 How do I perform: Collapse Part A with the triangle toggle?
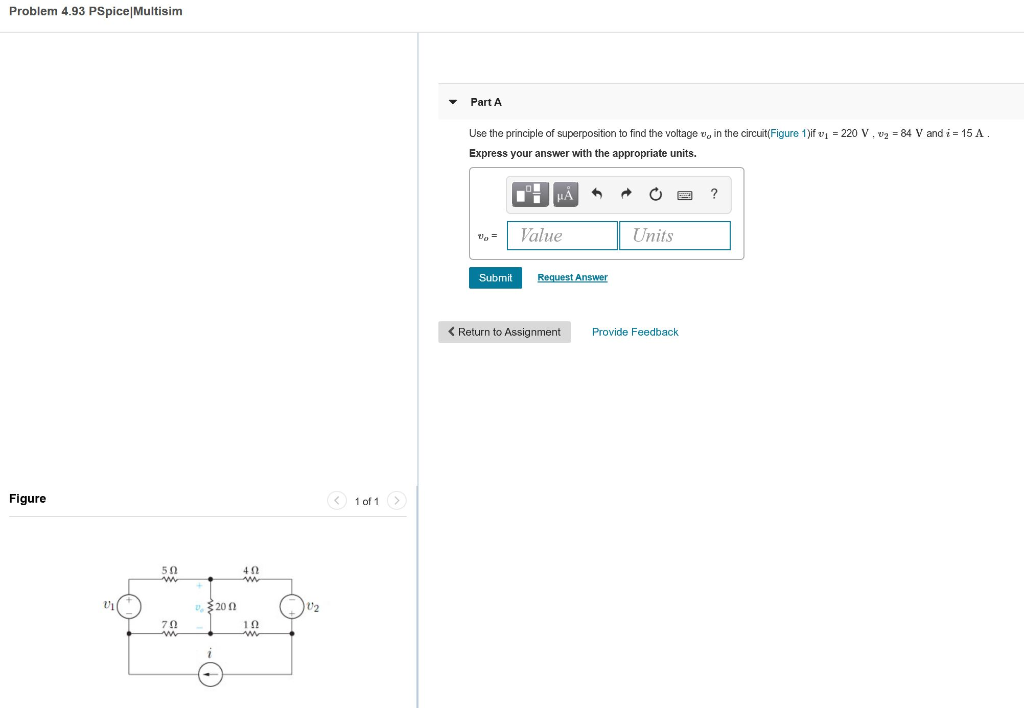pos(453,101)
